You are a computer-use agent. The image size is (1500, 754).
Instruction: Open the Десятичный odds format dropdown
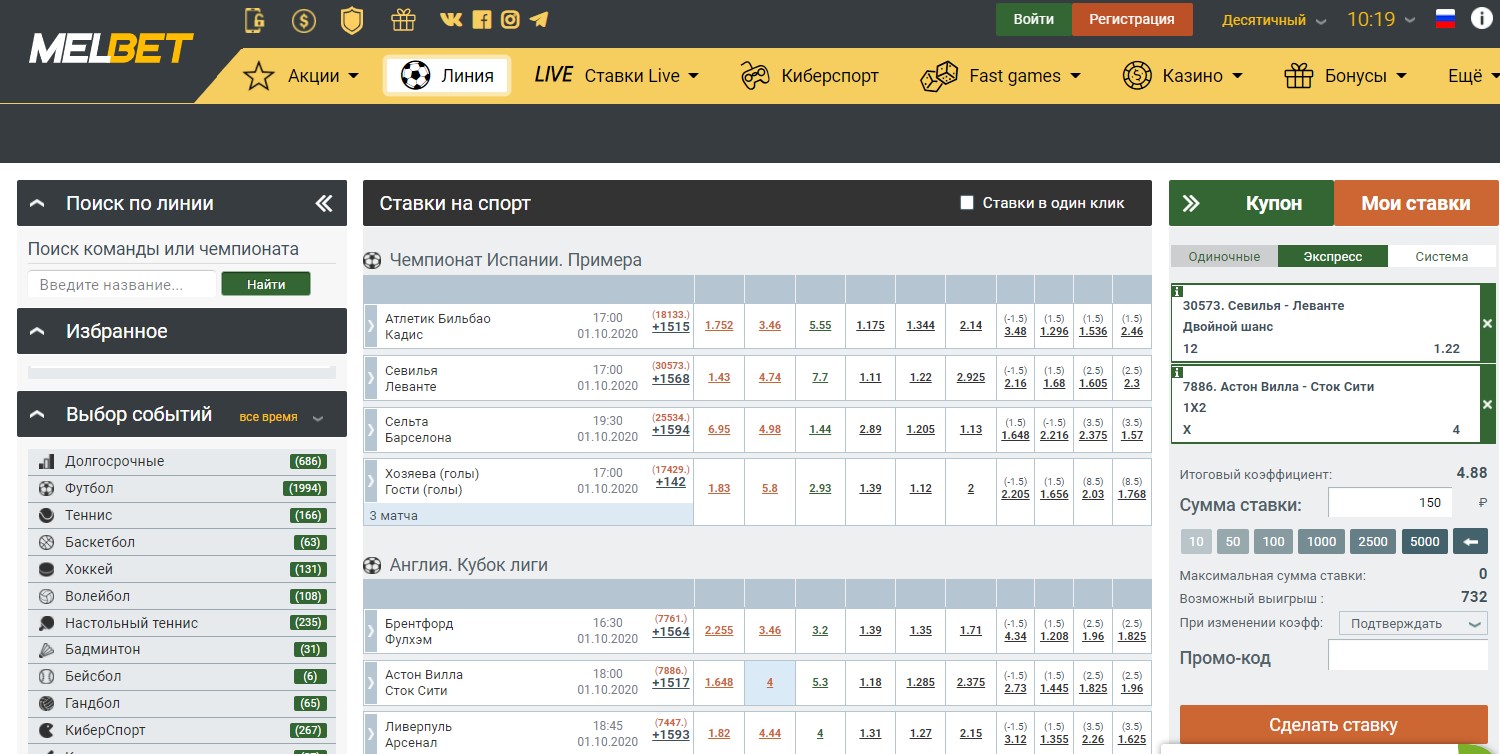[1274, 20]
